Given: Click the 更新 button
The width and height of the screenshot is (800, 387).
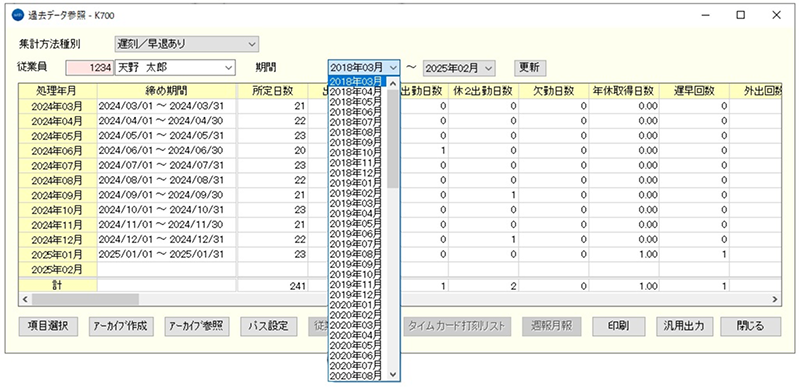Looking at the screenshot, I should 530,67.
